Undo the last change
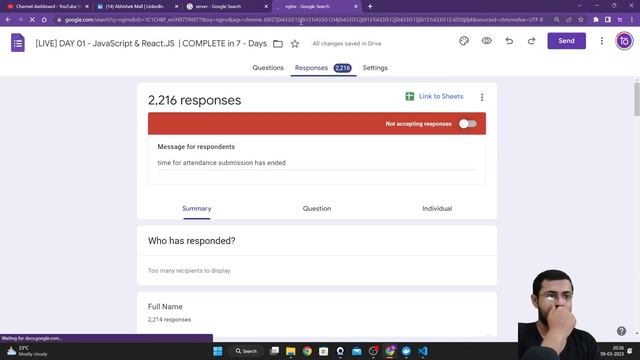 coord(509,41)
